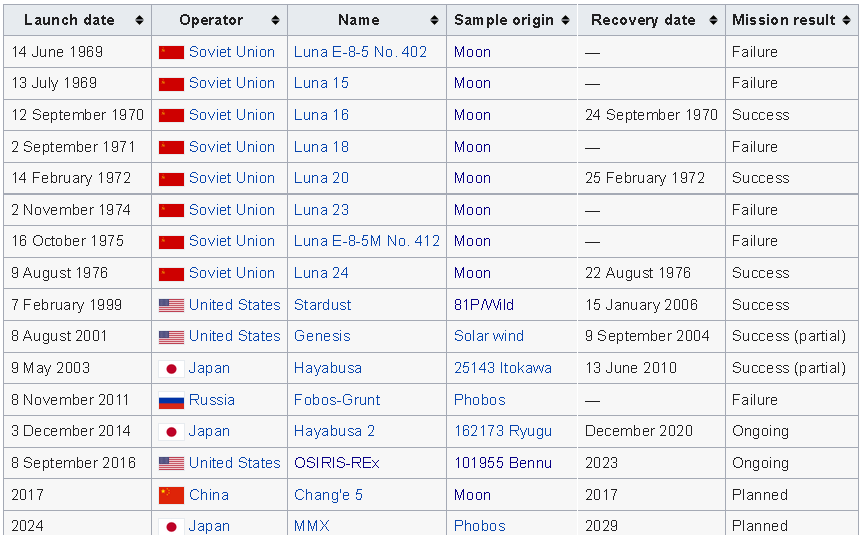Click flag icon in Luna 15 row
The width and height of the screenshot is (864, 541).
click(x=171, y=84)
